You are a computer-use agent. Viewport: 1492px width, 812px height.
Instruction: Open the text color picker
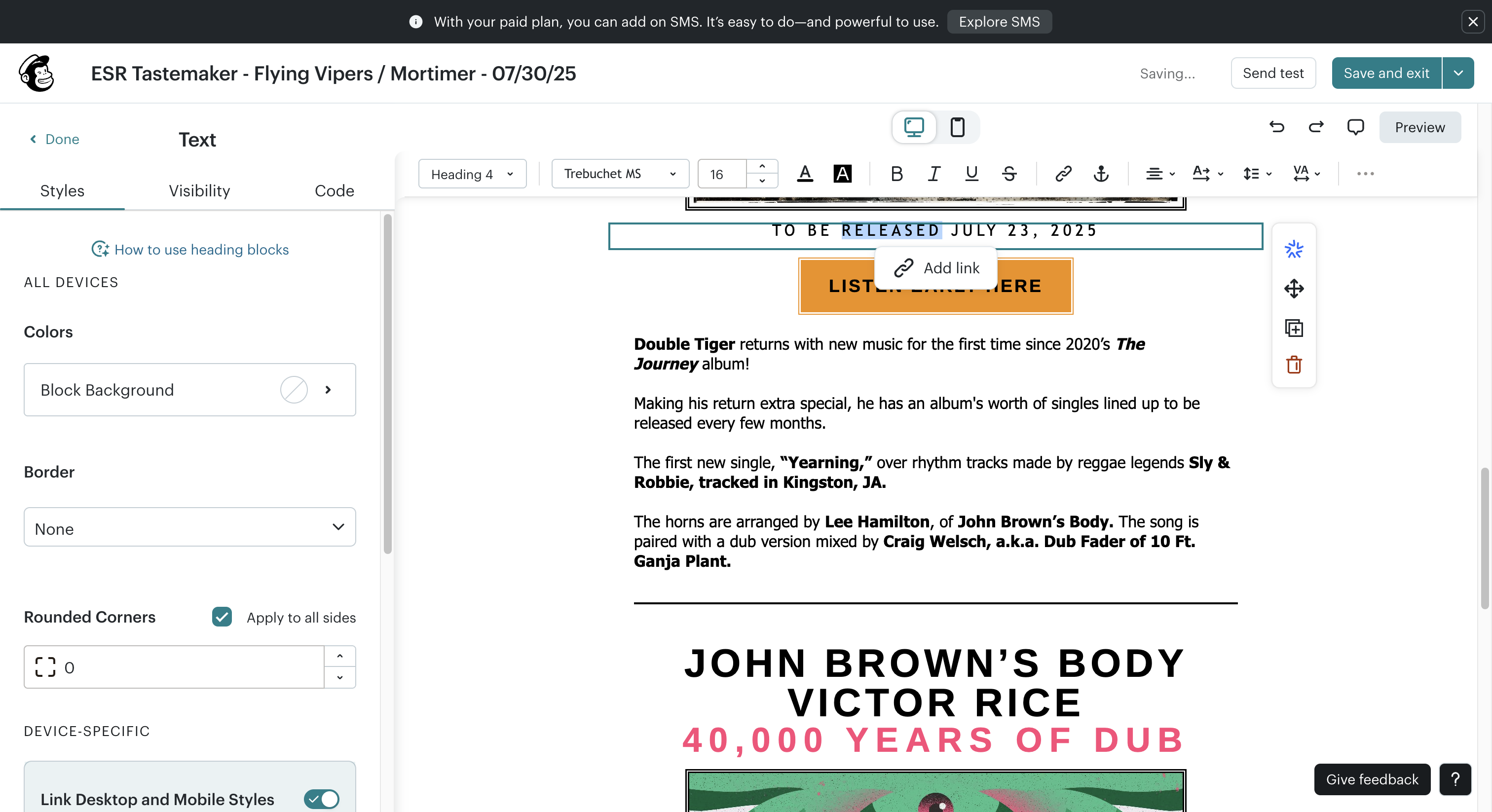click(805, 174)
